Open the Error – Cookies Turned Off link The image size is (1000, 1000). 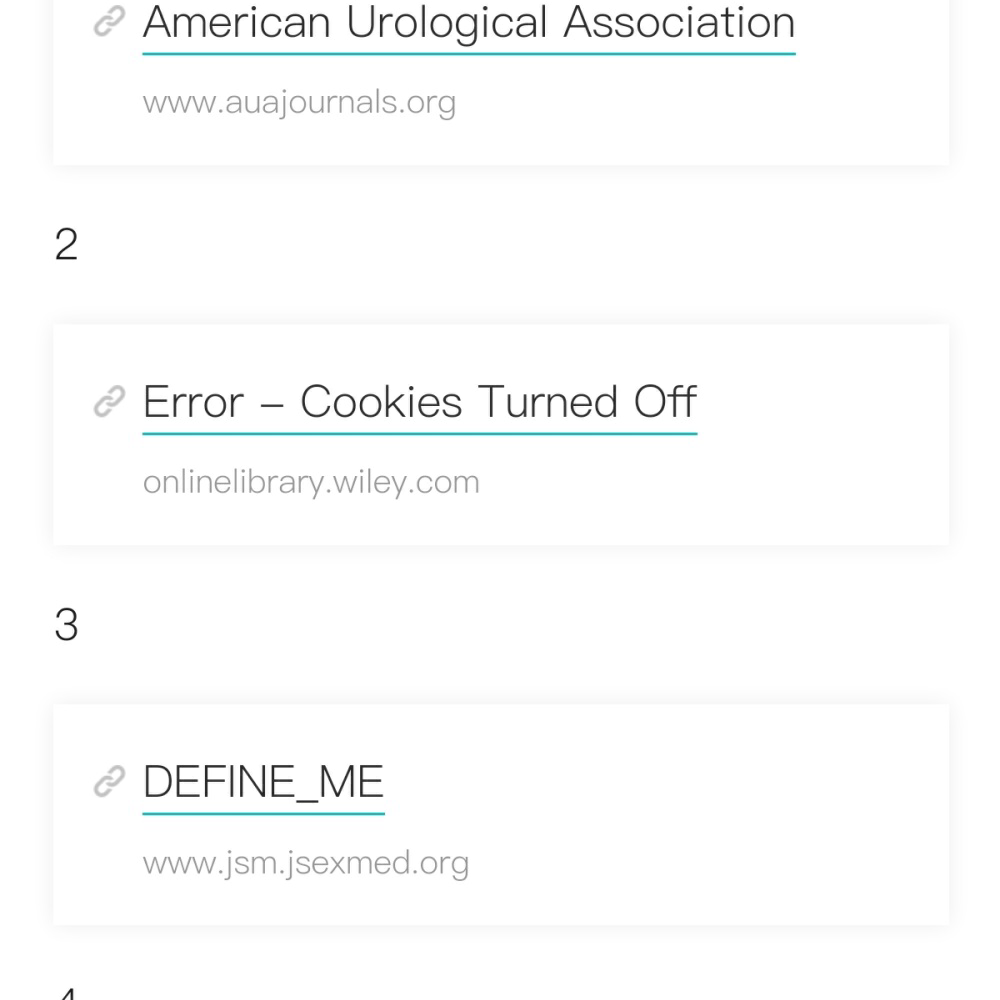pos(420,402)
